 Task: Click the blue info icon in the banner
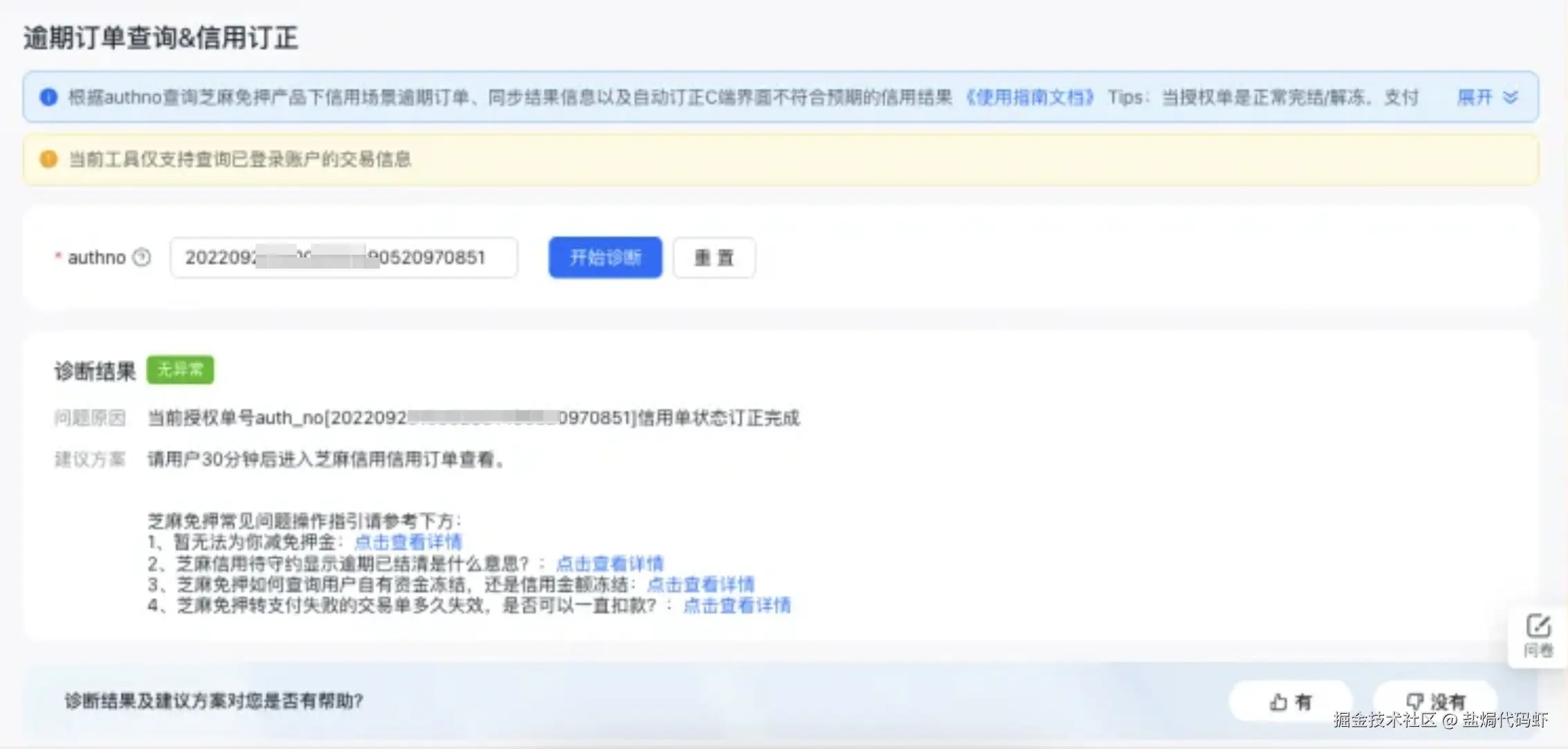point(48,97)
